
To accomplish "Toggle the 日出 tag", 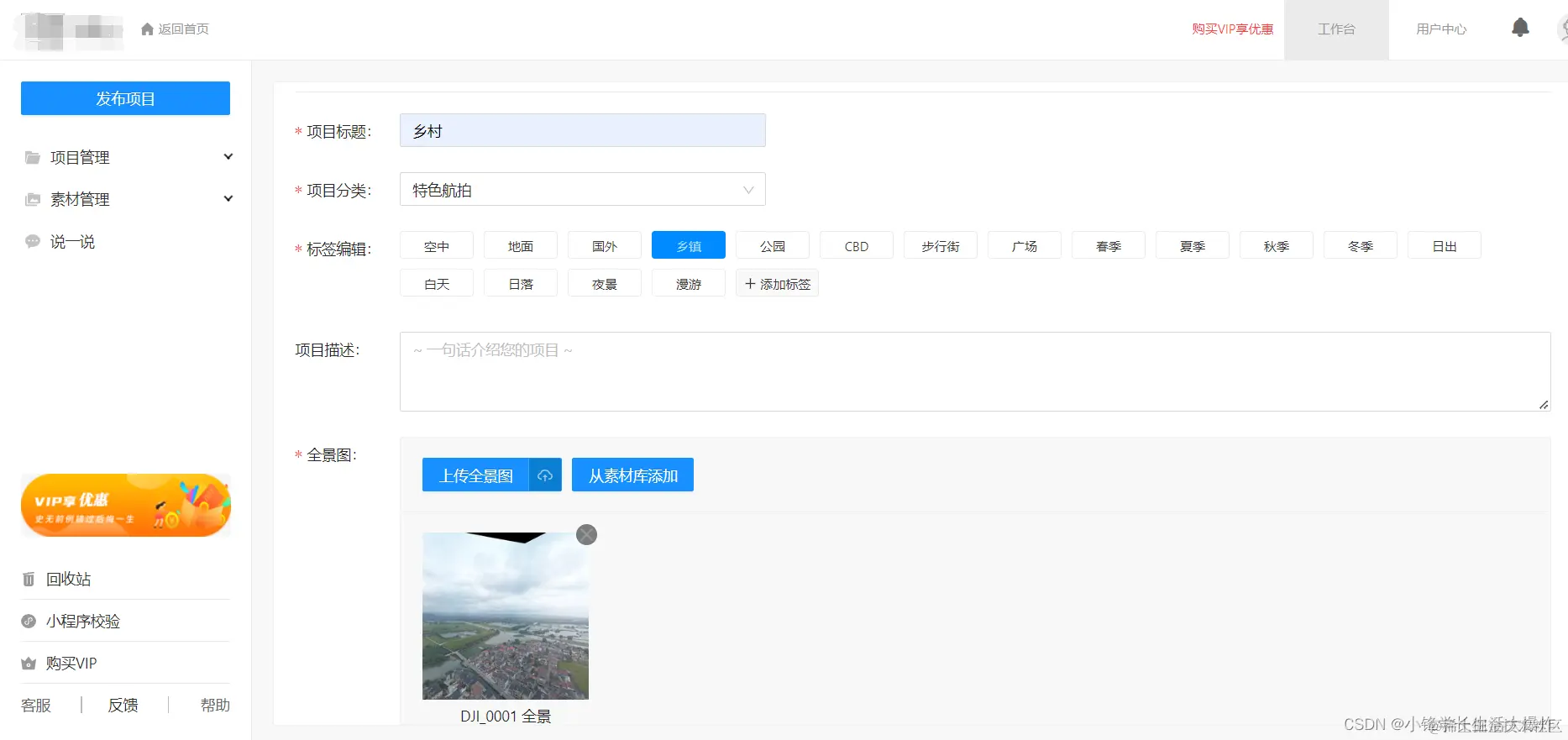I will [x=1445, y=245].
